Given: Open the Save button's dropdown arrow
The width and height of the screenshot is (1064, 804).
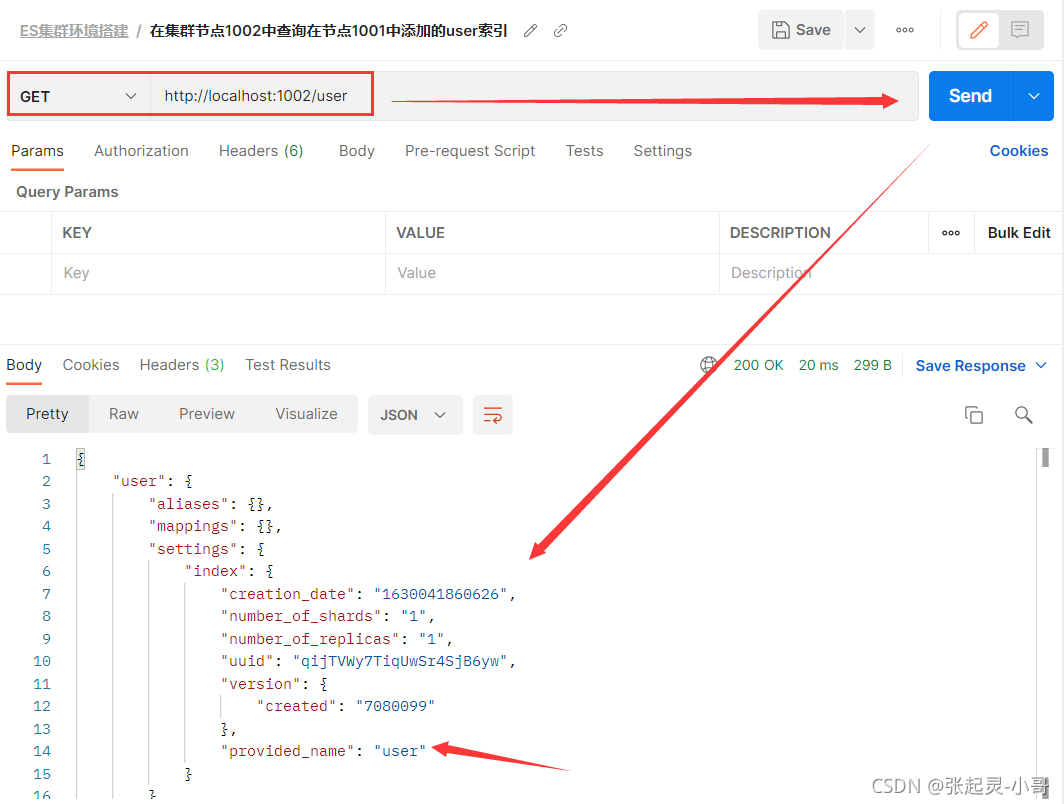Looking at the screenshot, I should pyautogui.click(x=860, y=30).
